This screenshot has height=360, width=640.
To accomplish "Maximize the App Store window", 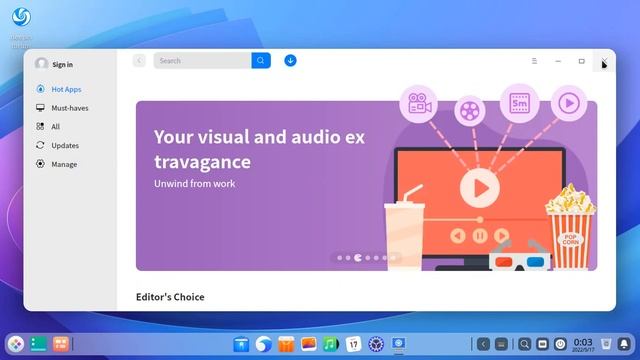I will (x=582, y=61).
